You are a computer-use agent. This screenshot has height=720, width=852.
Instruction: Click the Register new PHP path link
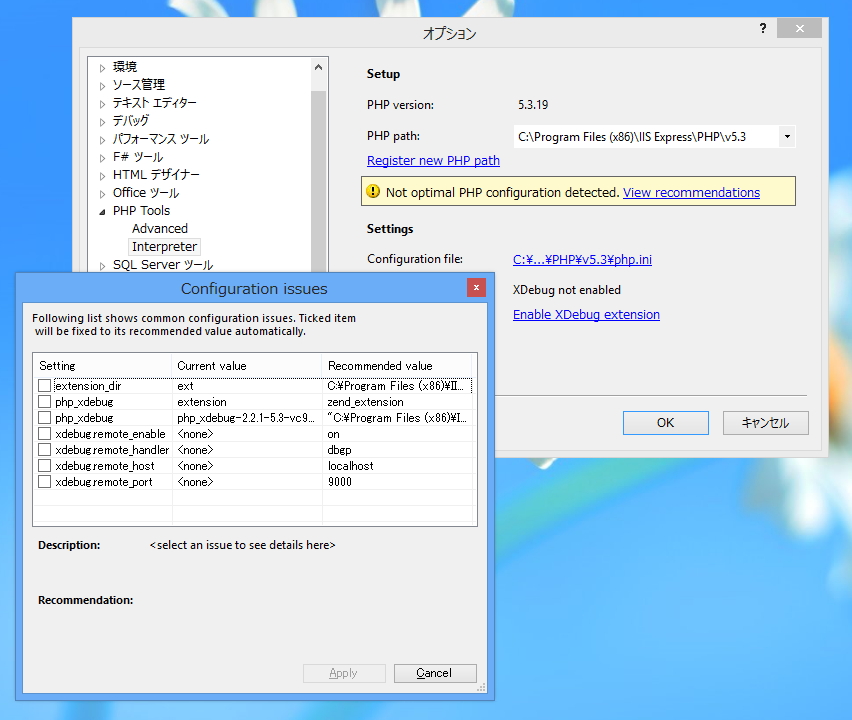[x=433, y=160]
